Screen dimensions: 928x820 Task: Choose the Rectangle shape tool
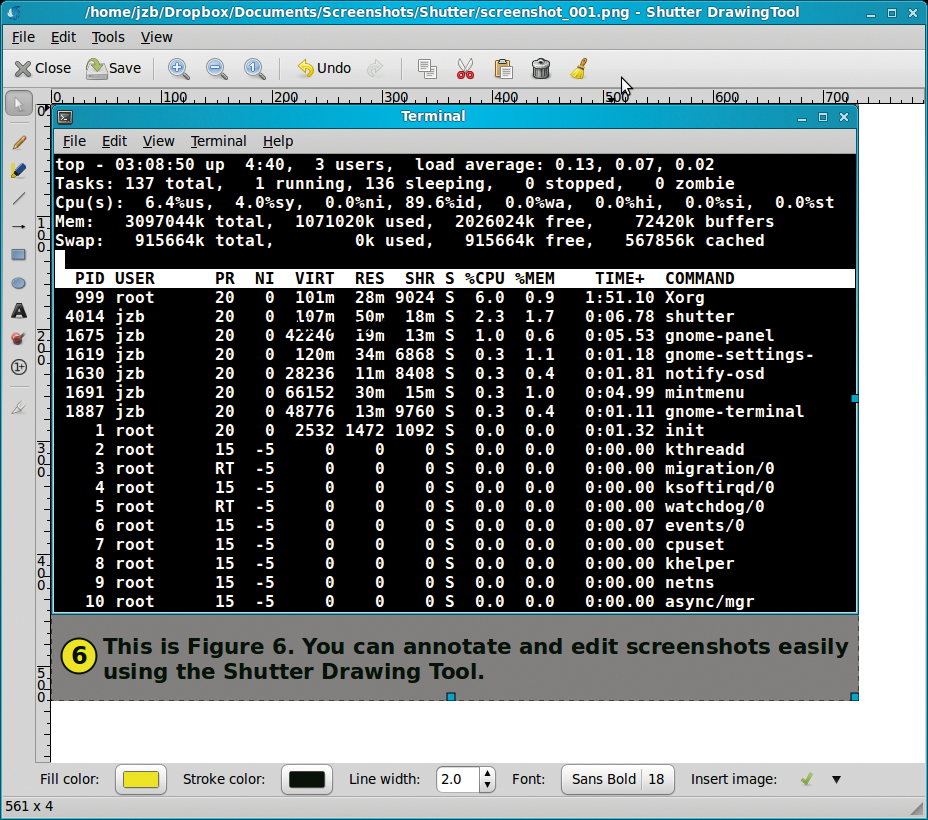19,254
